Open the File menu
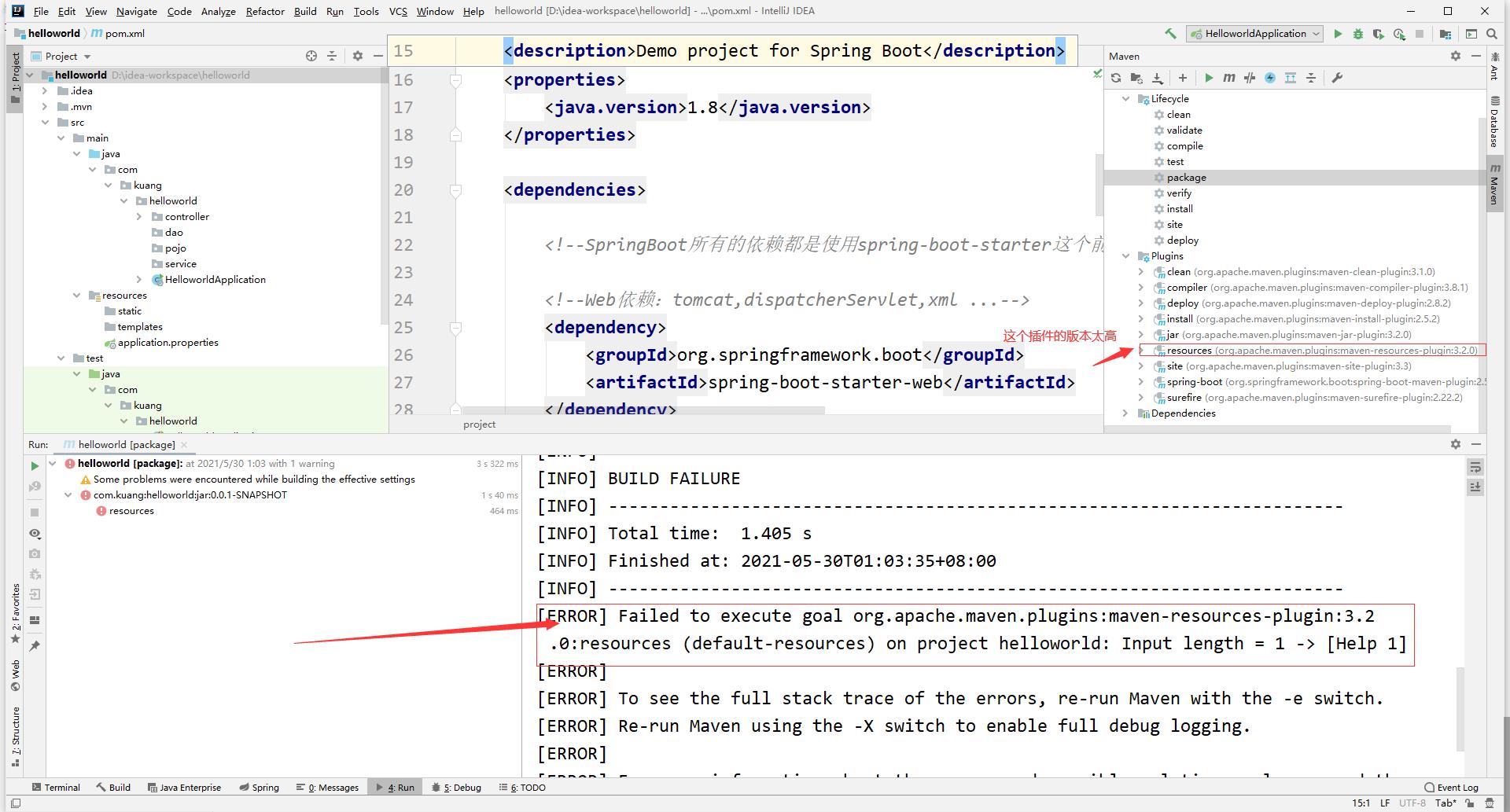The height and width of the screenshot is (812, 1510). click(41, 11)
